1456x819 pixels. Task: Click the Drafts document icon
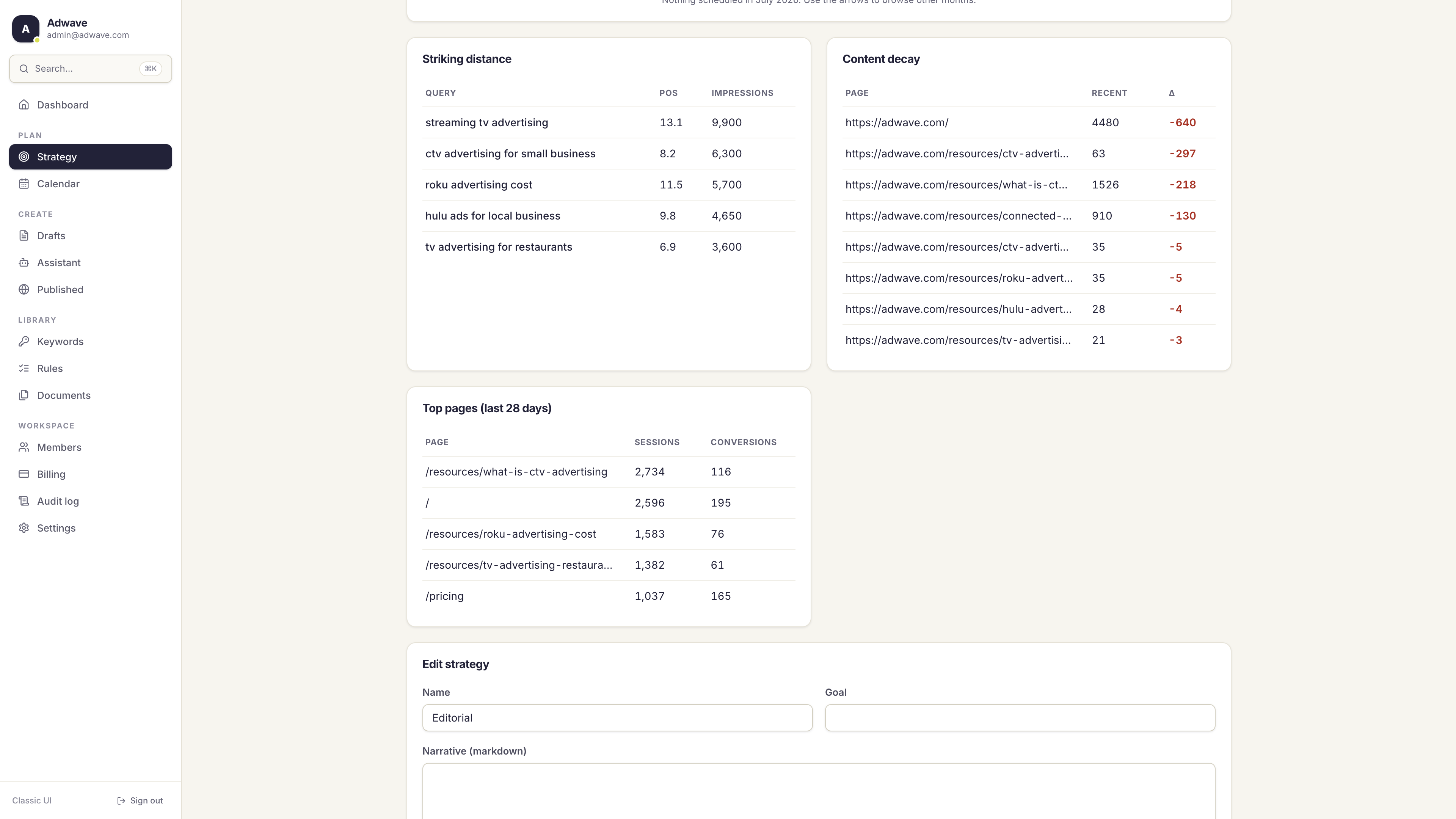click(x=24, y=236)
